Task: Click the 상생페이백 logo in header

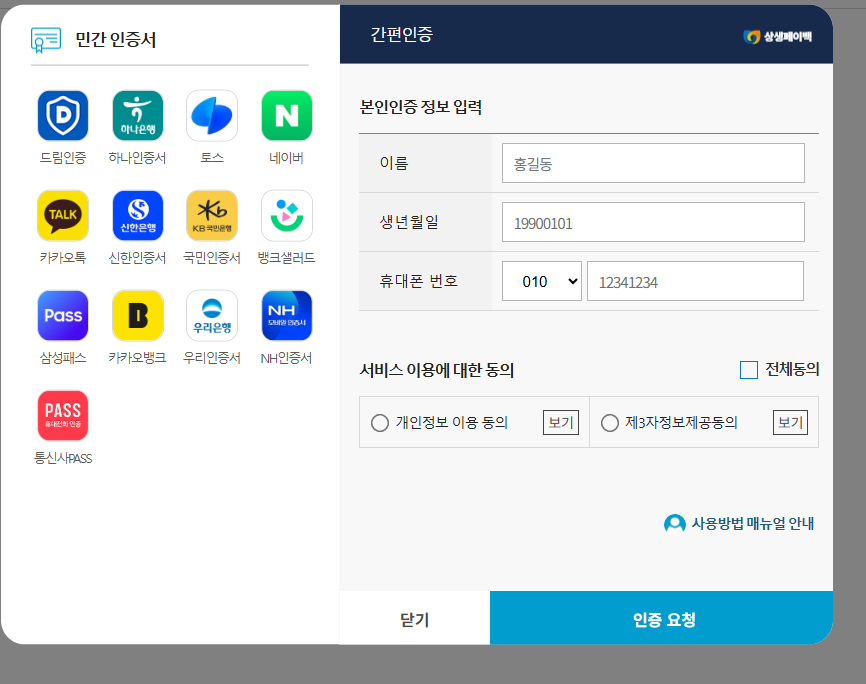Action: point(778,36)
